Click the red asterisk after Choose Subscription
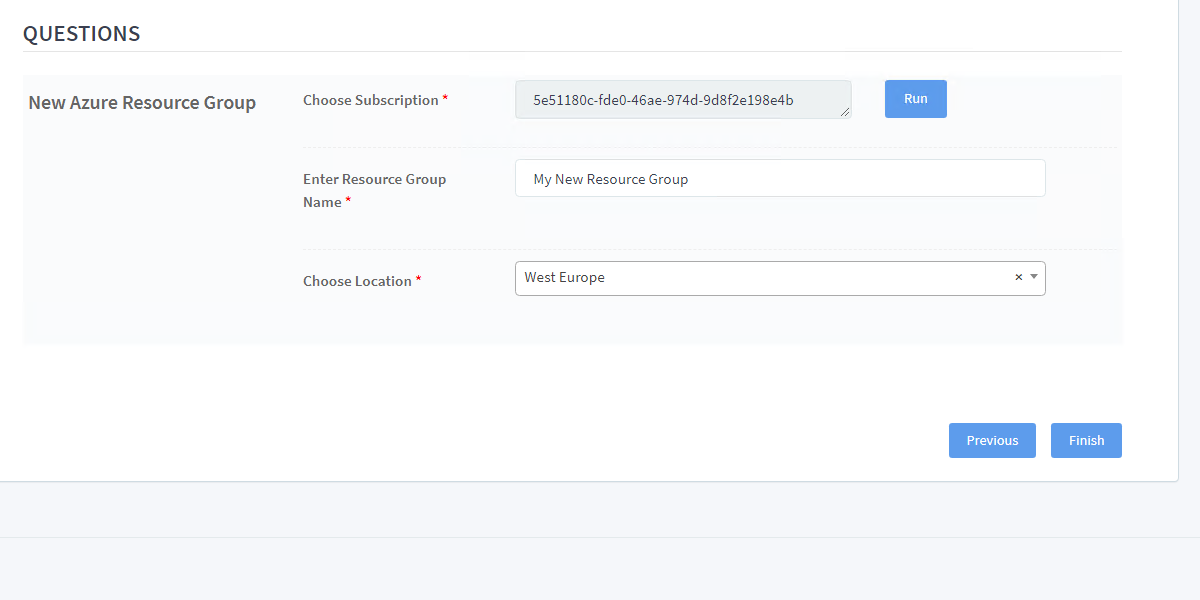The image size is (1200, 600). (x=445, y=100)
